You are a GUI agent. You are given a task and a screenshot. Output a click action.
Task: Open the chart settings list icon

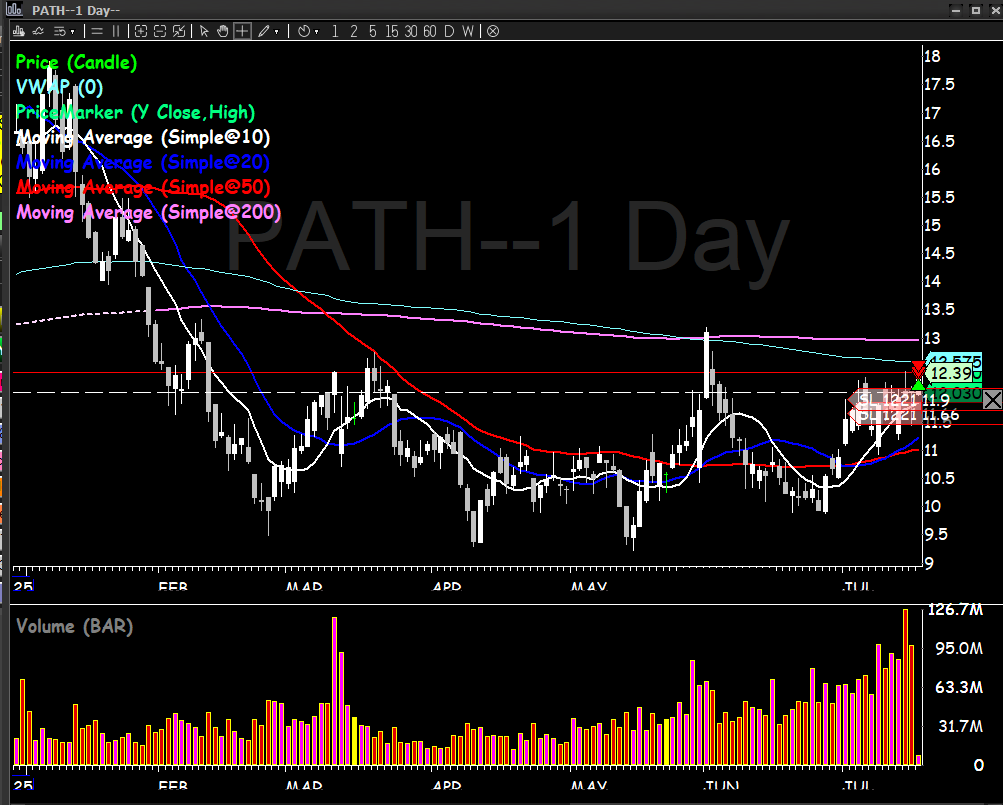tap(59, 31)
